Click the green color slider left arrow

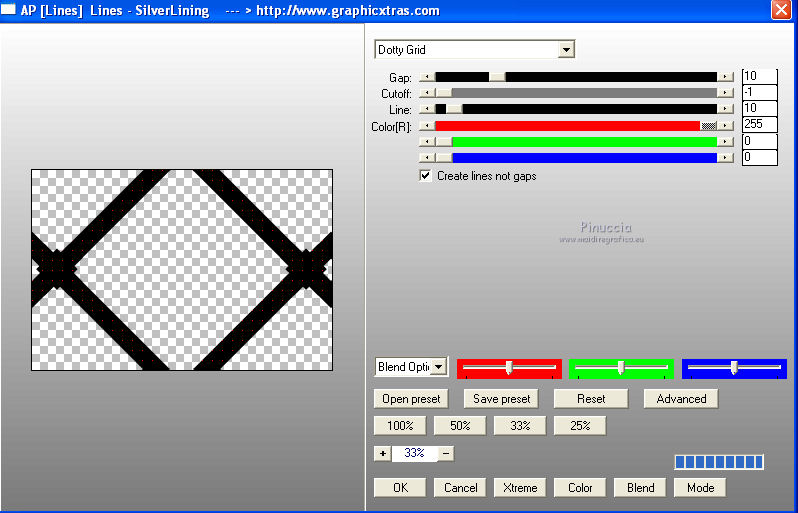[427, 141]
